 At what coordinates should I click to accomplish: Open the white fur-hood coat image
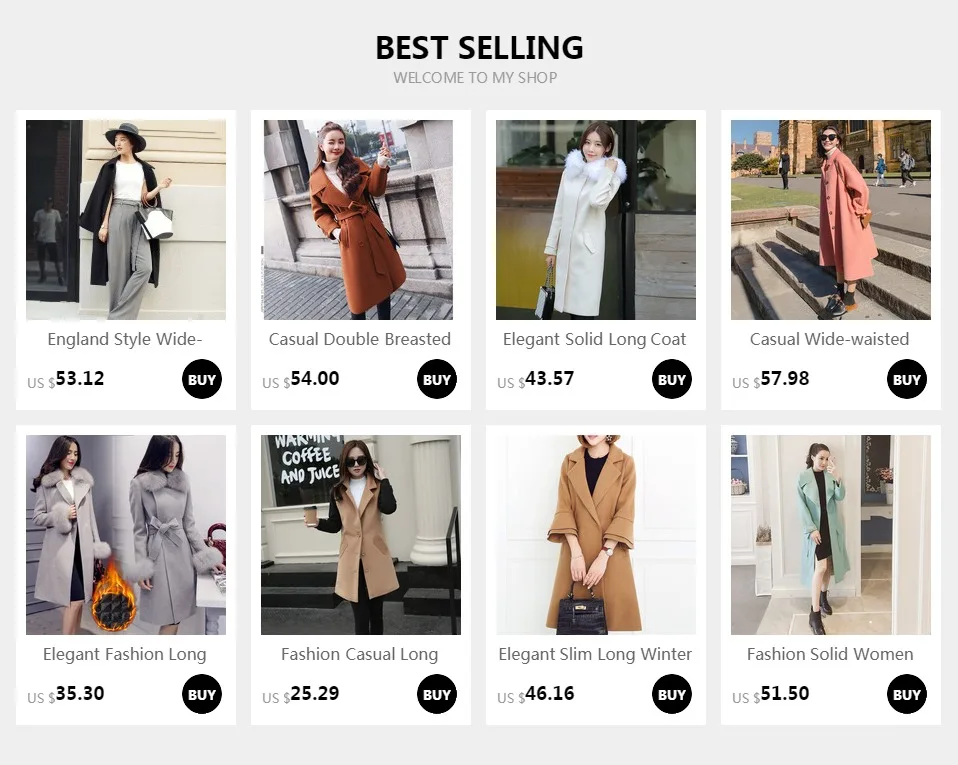click(596, 219)
